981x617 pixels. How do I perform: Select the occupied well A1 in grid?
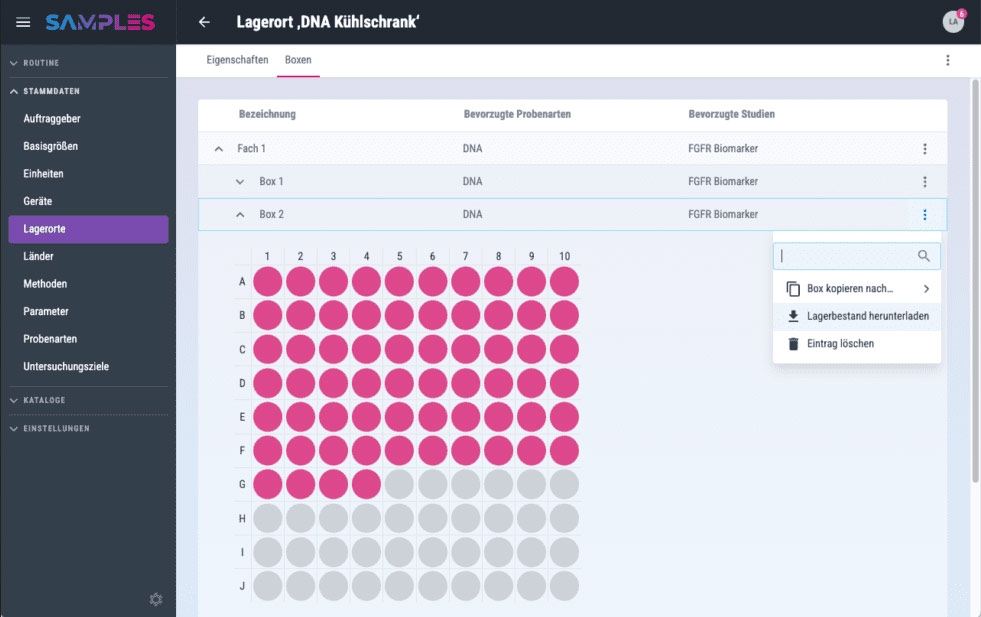(268, 282)
